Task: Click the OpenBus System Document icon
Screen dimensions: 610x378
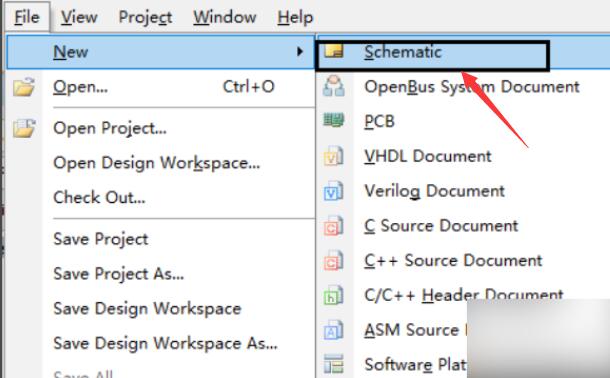Action: click(334, 86)
